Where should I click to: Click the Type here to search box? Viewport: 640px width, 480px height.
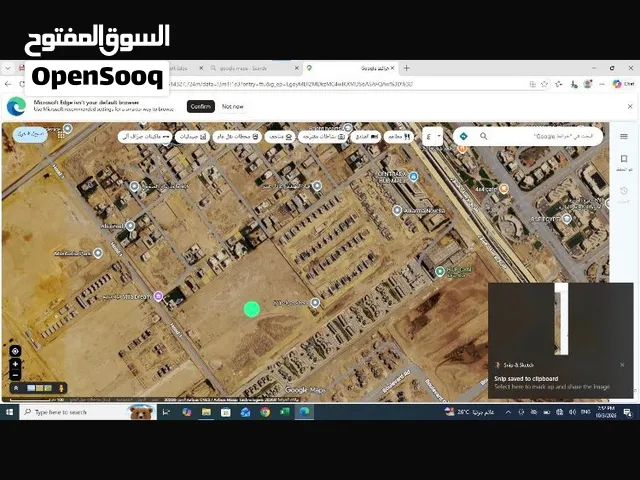(x=87, y=412)
